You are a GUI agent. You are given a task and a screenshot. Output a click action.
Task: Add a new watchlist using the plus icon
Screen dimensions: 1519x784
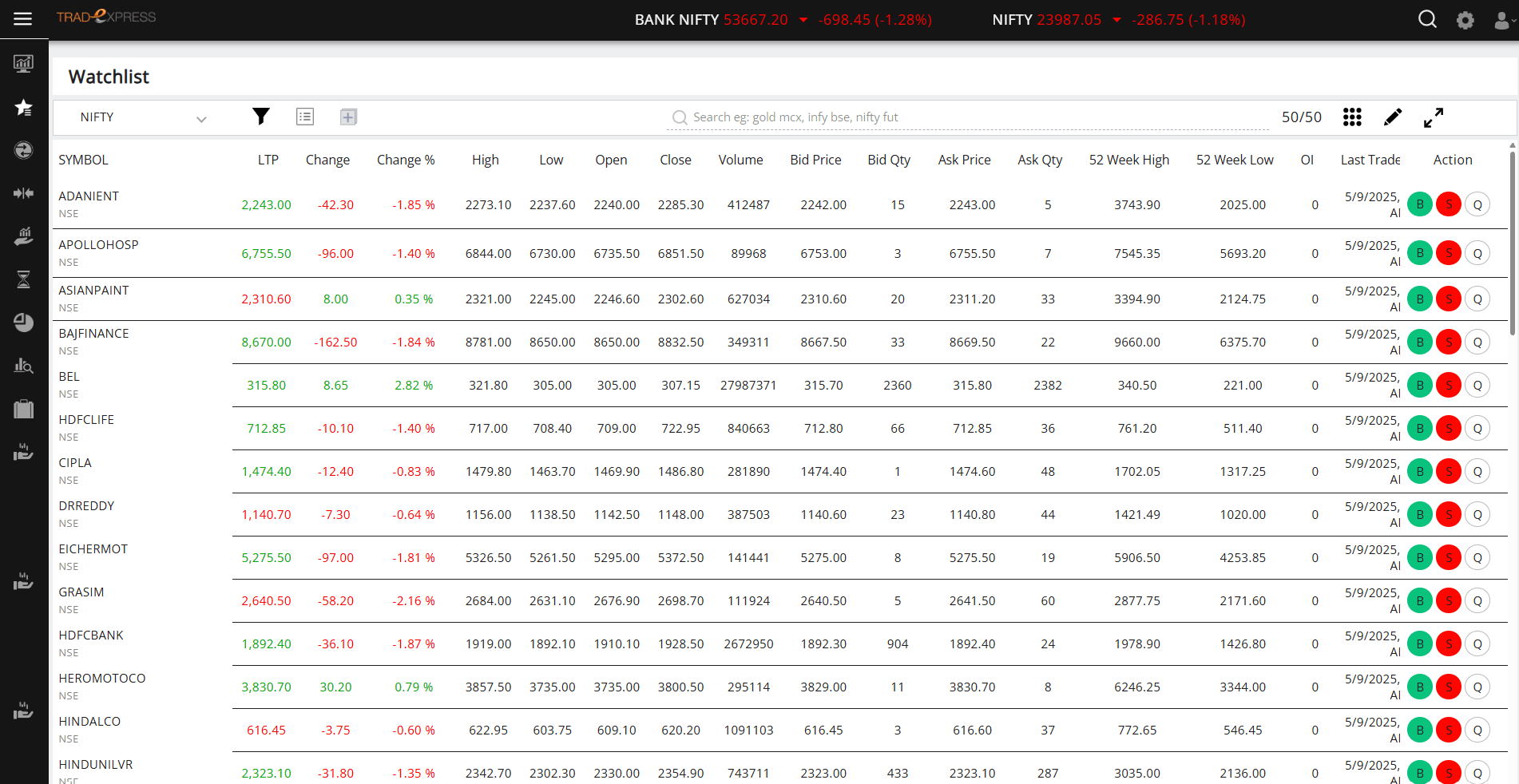point(348,117)
